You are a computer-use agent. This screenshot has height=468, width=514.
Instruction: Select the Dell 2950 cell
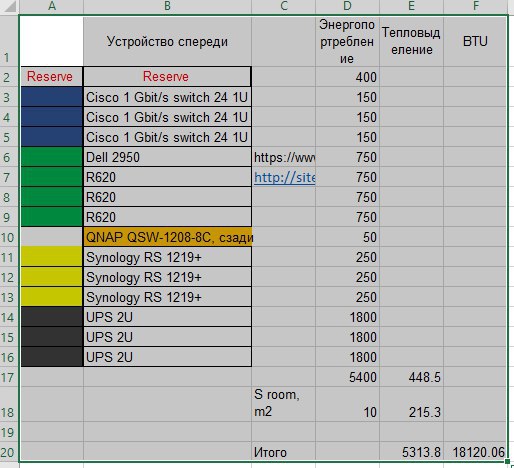[x=167, y=157]
